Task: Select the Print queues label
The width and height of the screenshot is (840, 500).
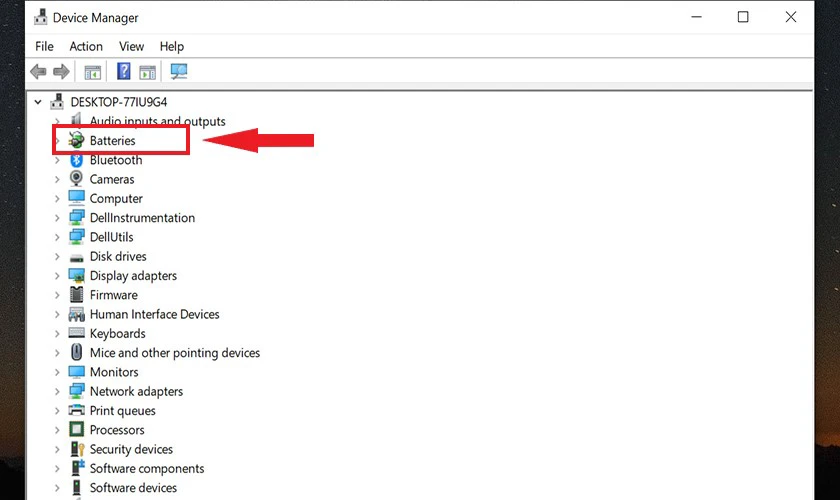Action: 123,411
